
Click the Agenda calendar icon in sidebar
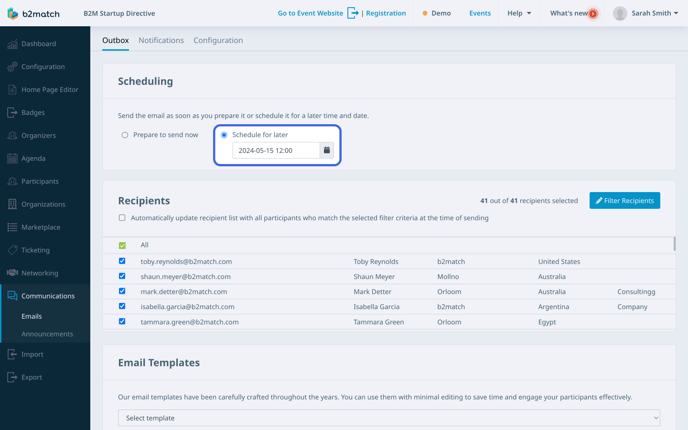tap(12, 158)
